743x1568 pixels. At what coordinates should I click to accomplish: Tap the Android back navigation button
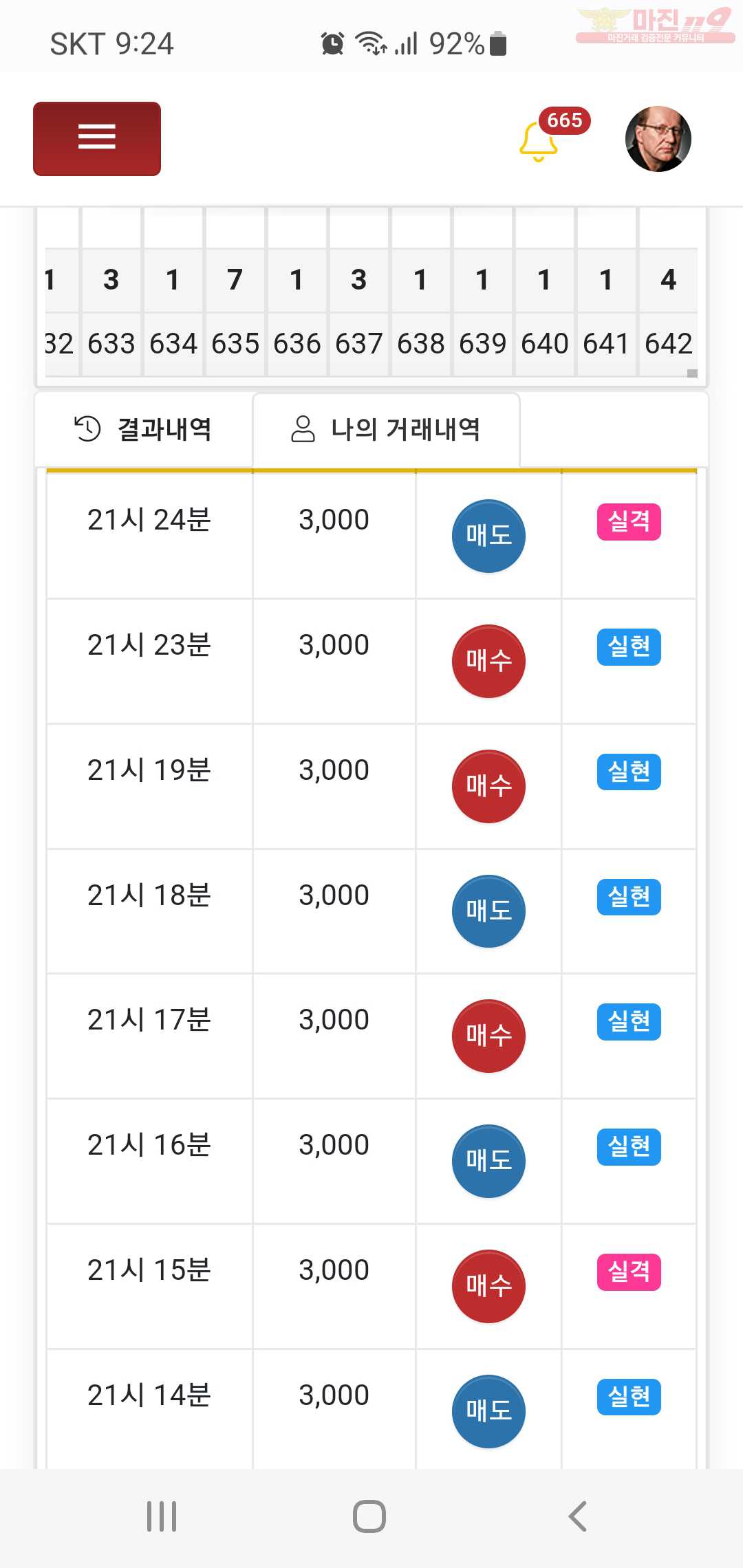coord(578,1516)
